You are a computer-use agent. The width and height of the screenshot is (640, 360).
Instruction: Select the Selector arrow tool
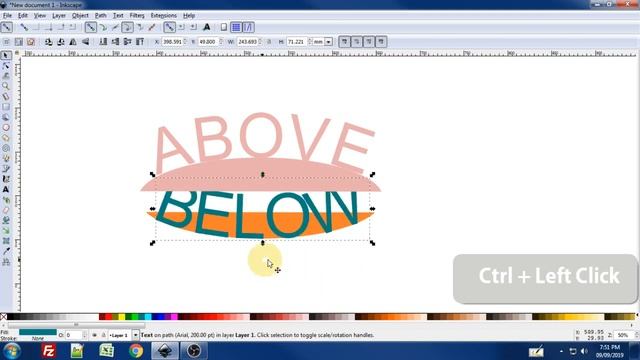coord(6,55)
